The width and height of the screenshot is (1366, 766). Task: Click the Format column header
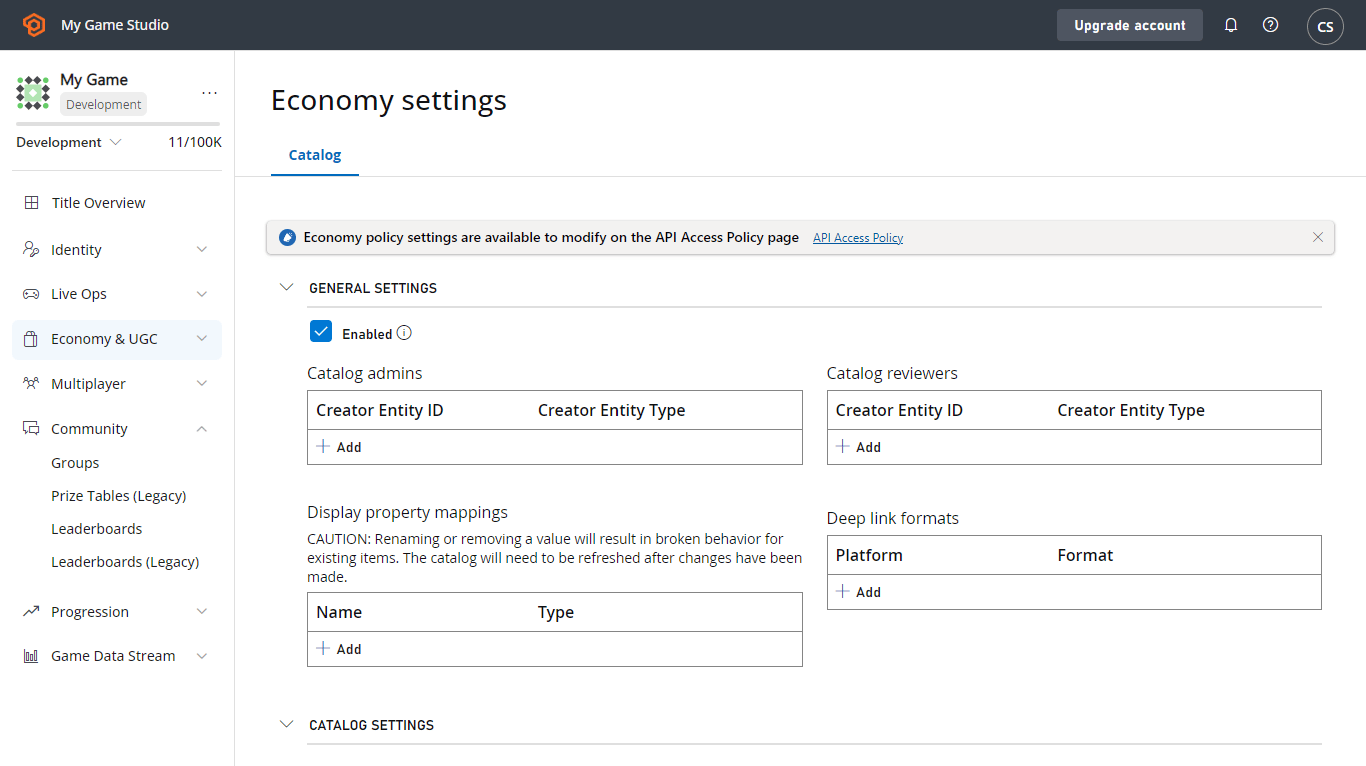click(1085, 555)
